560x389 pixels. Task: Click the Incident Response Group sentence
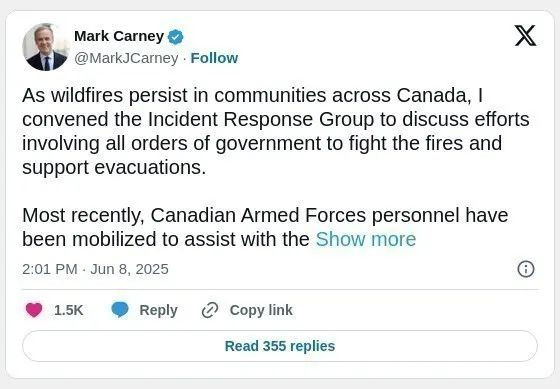point(275,131)
